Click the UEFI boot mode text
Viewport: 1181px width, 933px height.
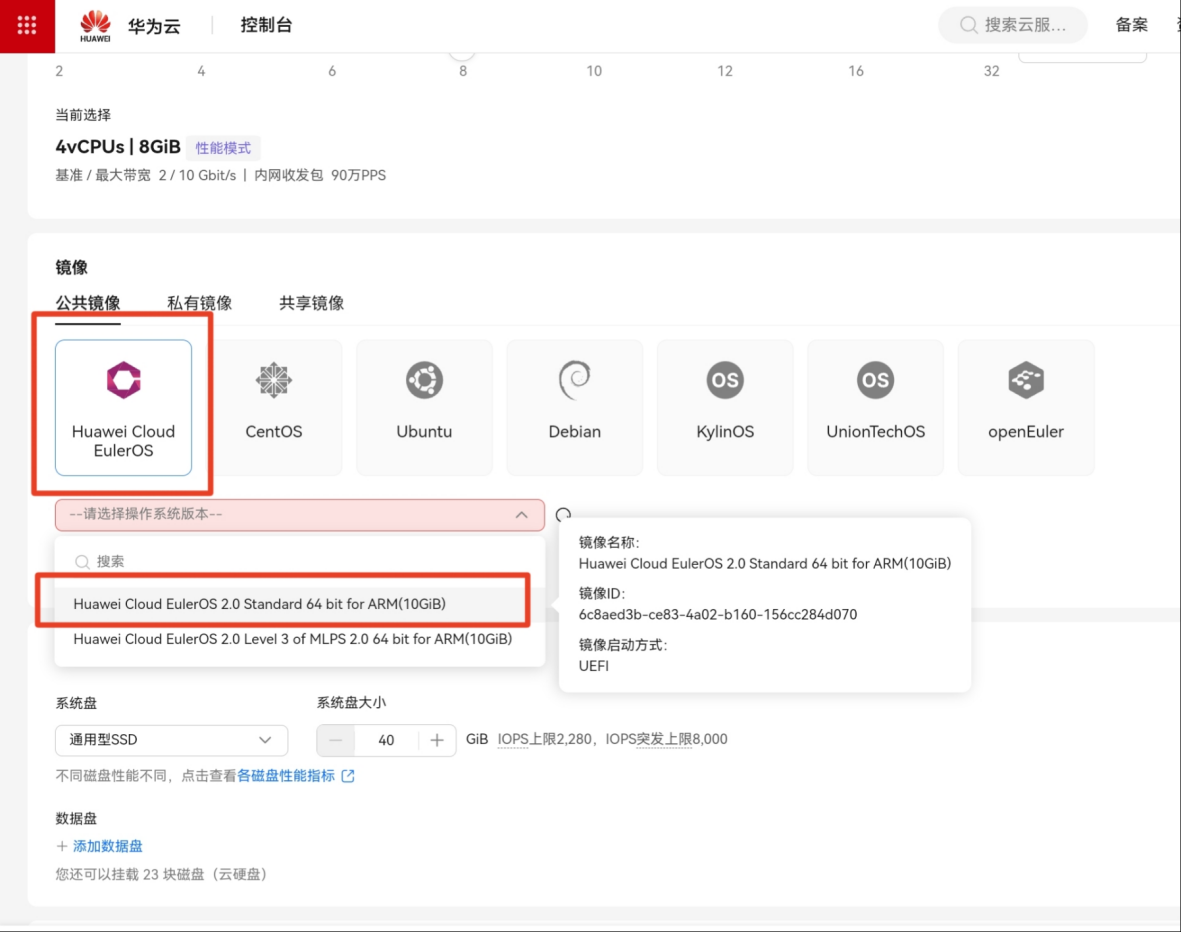tap(594, 666)
